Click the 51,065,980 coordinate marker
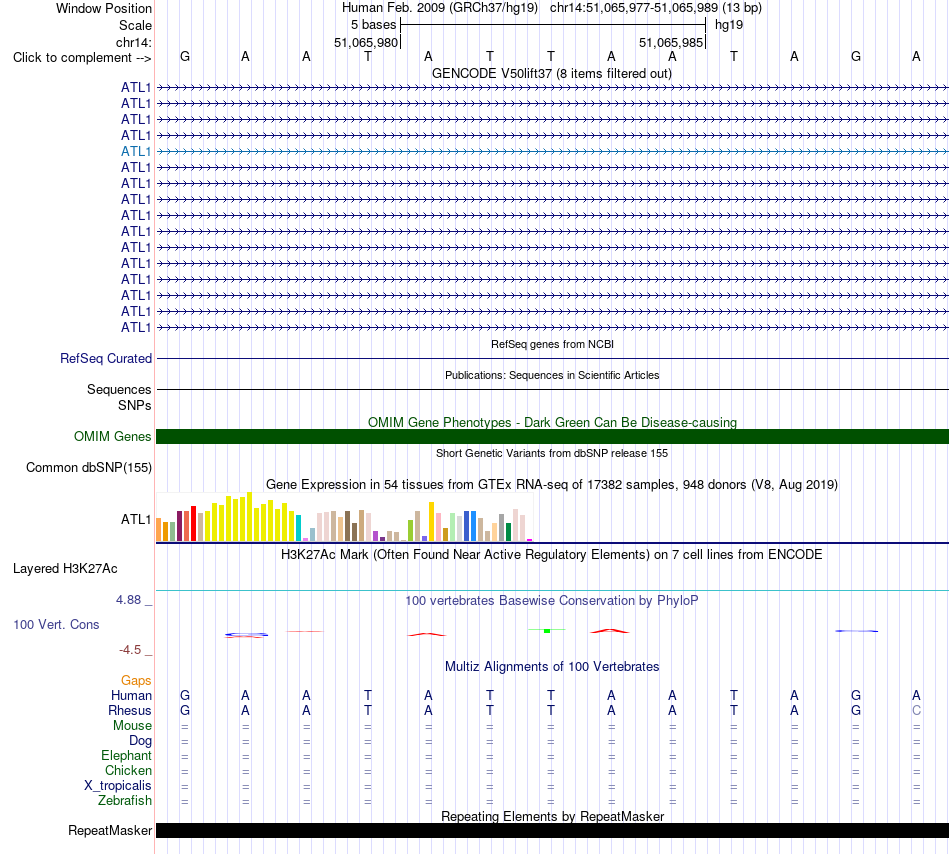 click(366, 42)
